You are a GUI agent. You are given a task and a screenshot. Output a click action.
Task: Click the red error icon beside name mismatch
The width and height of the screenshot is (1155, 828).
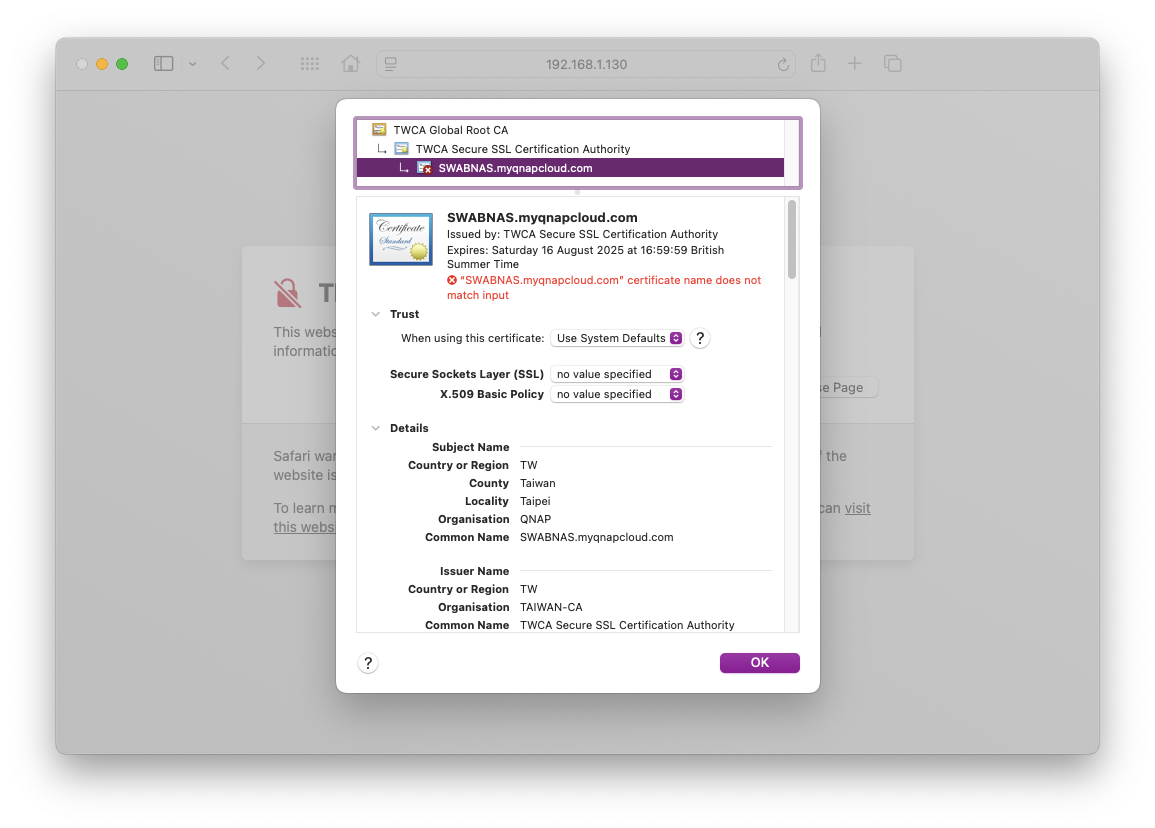[x=452, y=280]
